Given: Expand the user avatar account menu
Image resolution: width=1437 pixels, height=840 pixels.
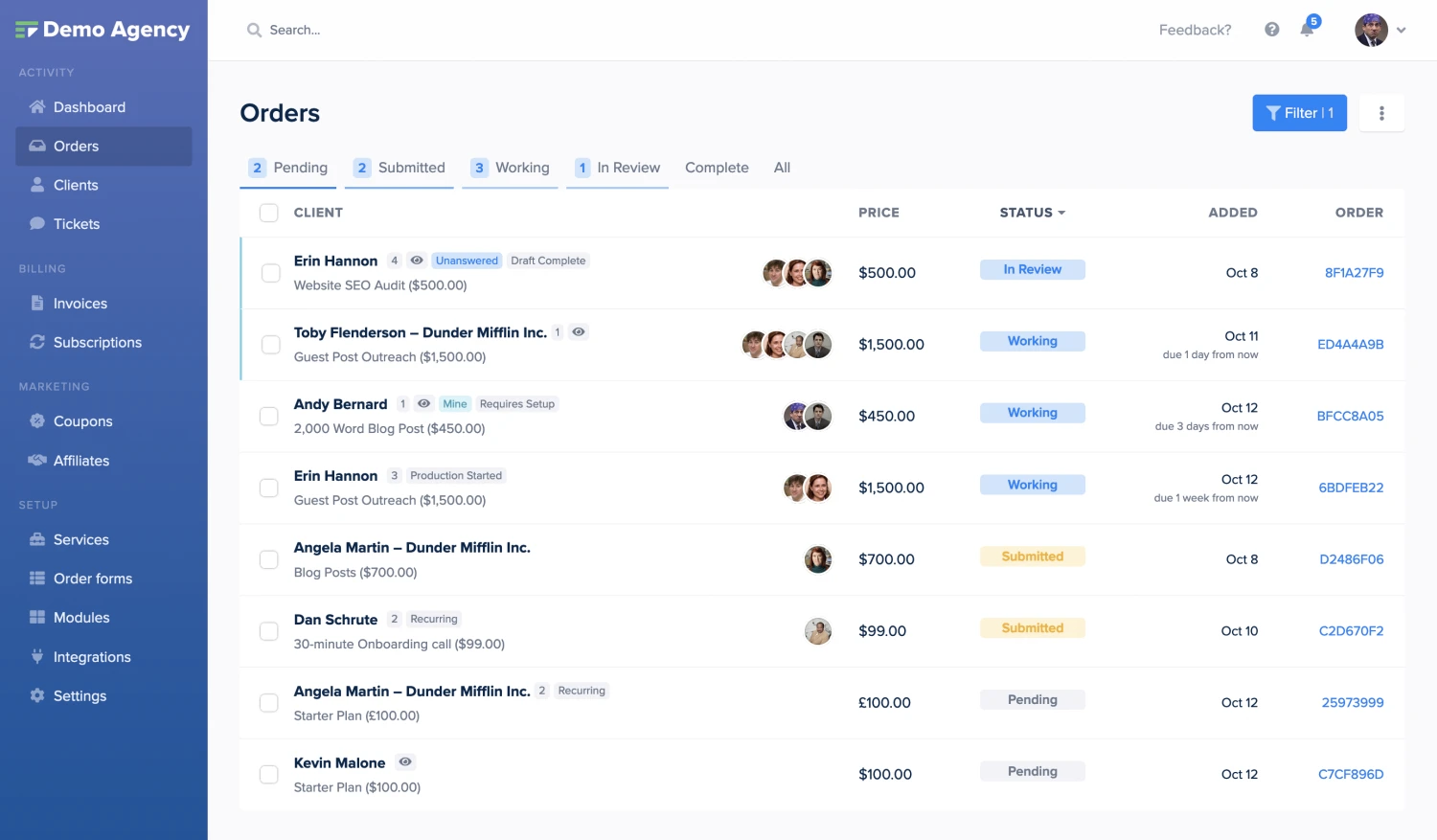Looking at the screenshot, I should pyautogui.click(x=1380, y=30).
